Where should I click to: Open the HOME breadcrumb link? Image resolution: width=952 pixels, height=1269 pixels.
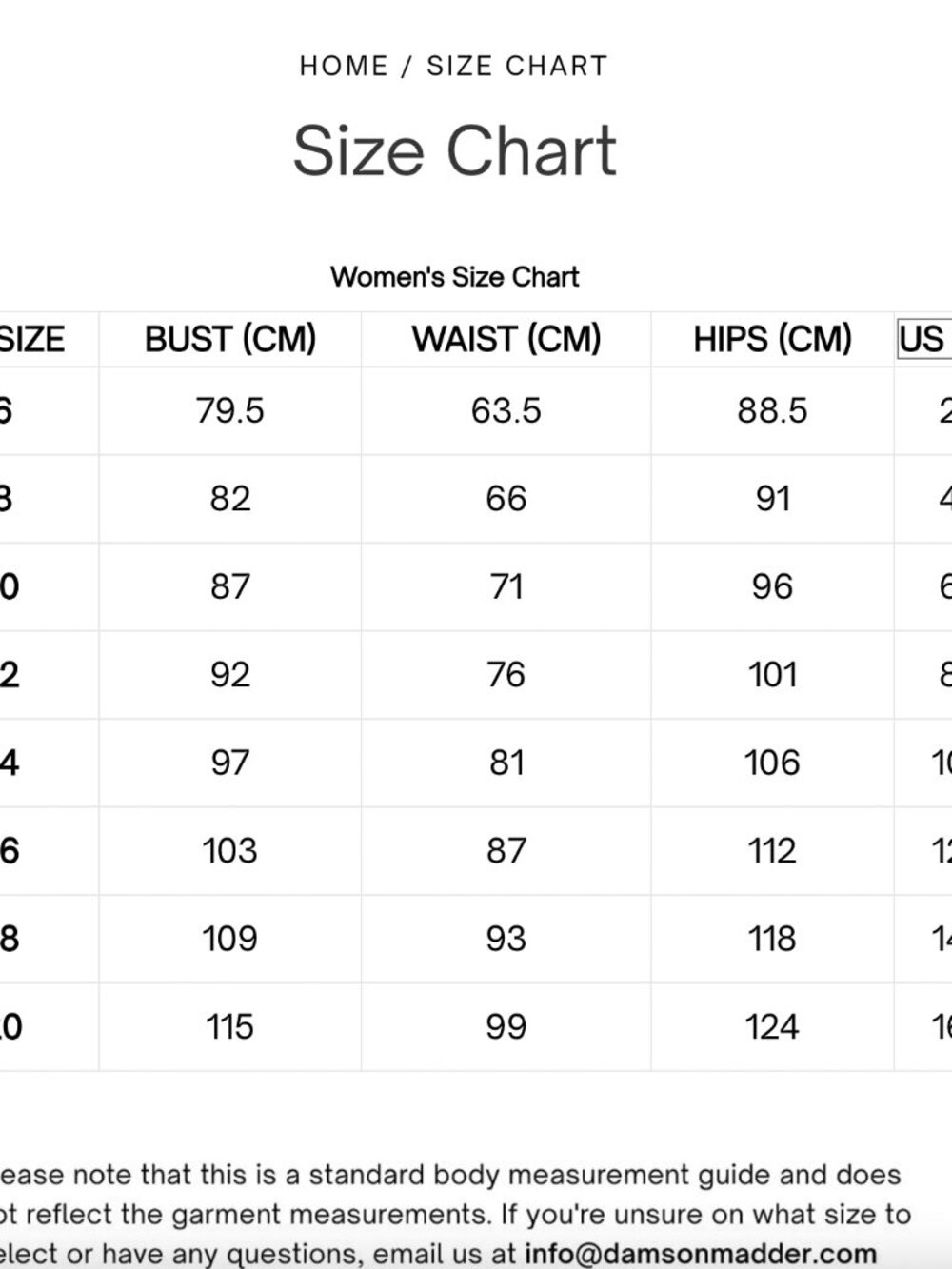(x=344, y=66)
